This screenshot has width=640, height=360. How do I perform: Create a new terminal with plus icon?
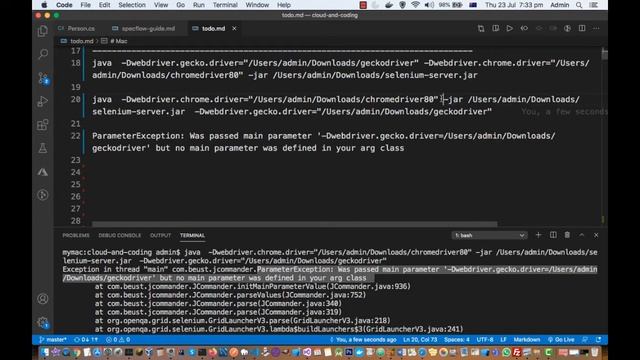538,235
